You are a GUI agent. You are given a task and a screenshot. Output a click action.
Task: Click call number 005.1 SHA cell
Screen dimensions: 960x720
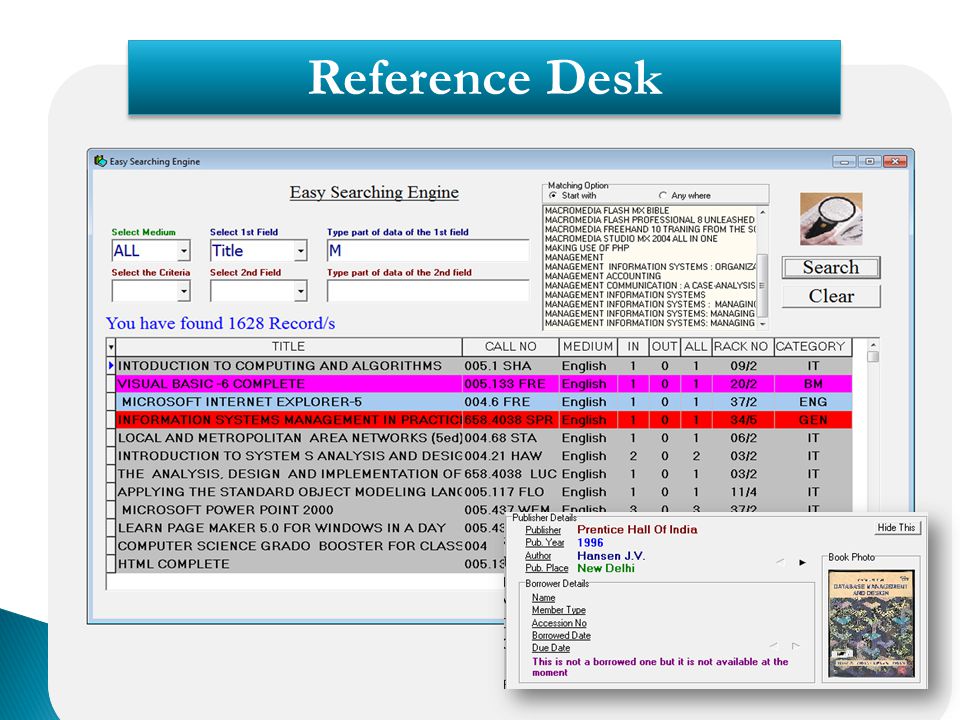[511, 366]
